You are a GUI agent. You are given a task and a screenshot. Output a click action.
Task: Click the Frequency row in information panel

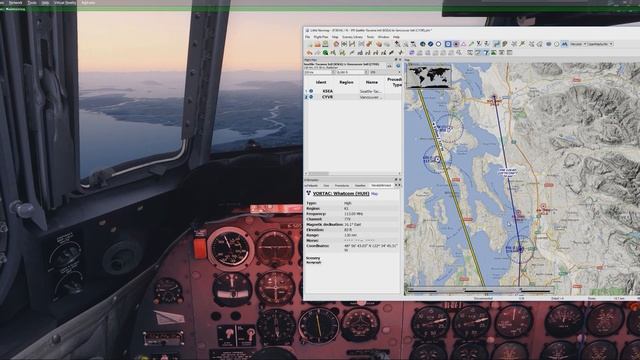click(x=353, y=213)
